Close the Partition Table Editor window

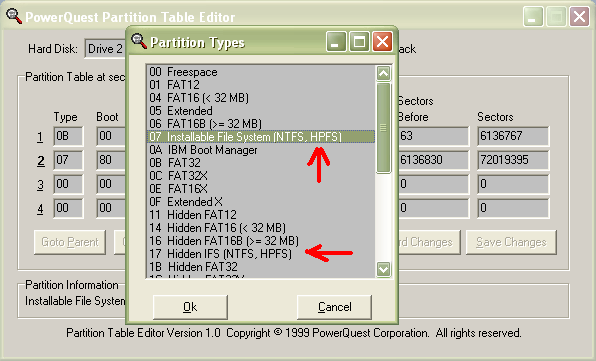(x=579, y=17)
